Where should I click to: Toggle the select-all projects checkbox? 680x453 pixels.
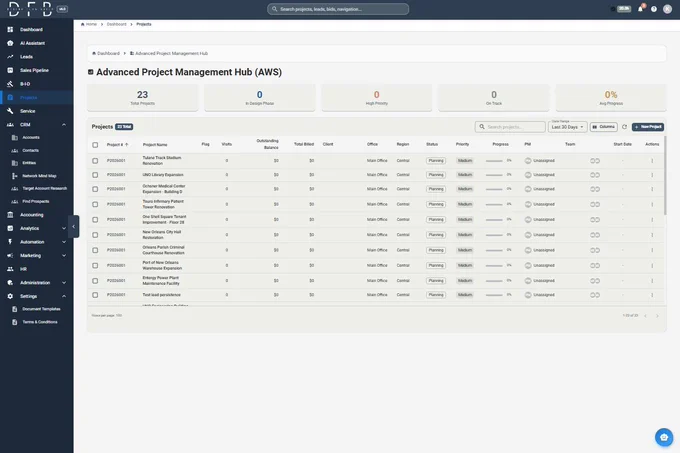95,145
